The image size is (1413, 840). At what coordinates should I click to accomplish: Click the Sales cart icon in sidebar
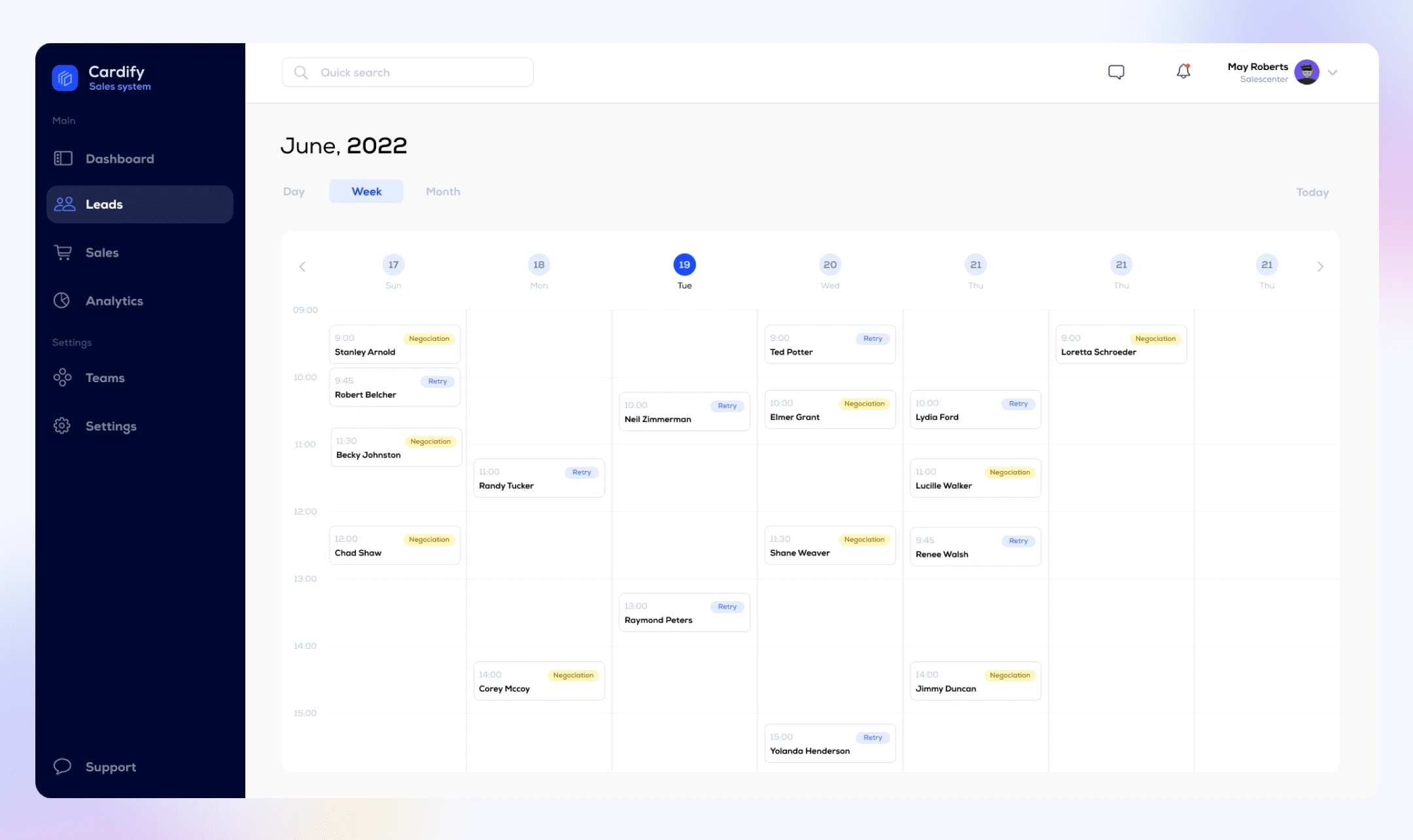[x=63, y=252]
